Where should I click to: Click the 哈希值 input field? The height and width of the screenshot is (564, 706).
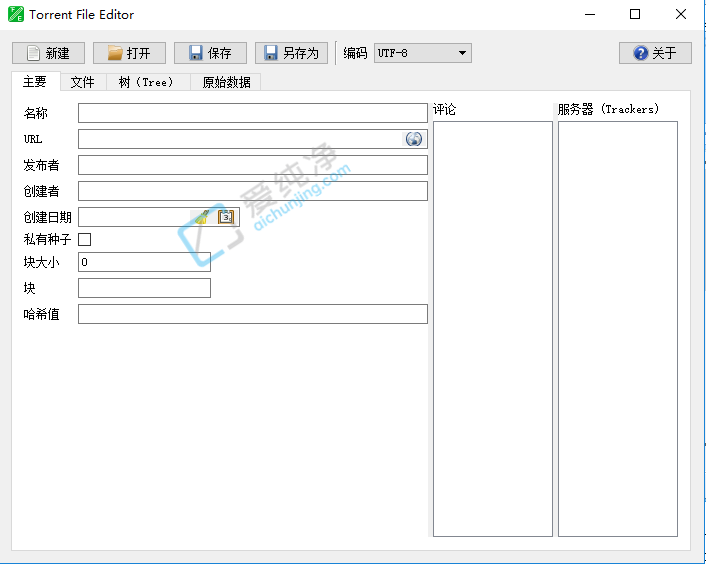(x=253, y=314)
